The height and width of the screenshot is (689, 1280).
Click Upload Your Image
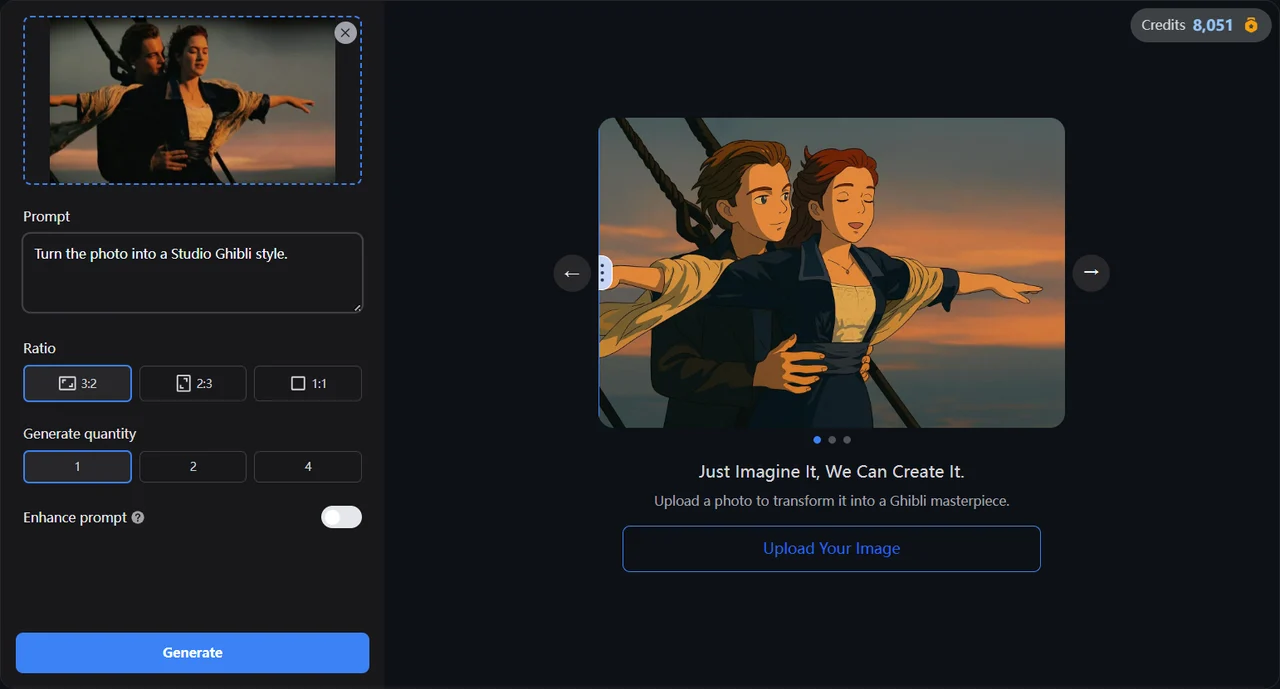click(831, 548)
